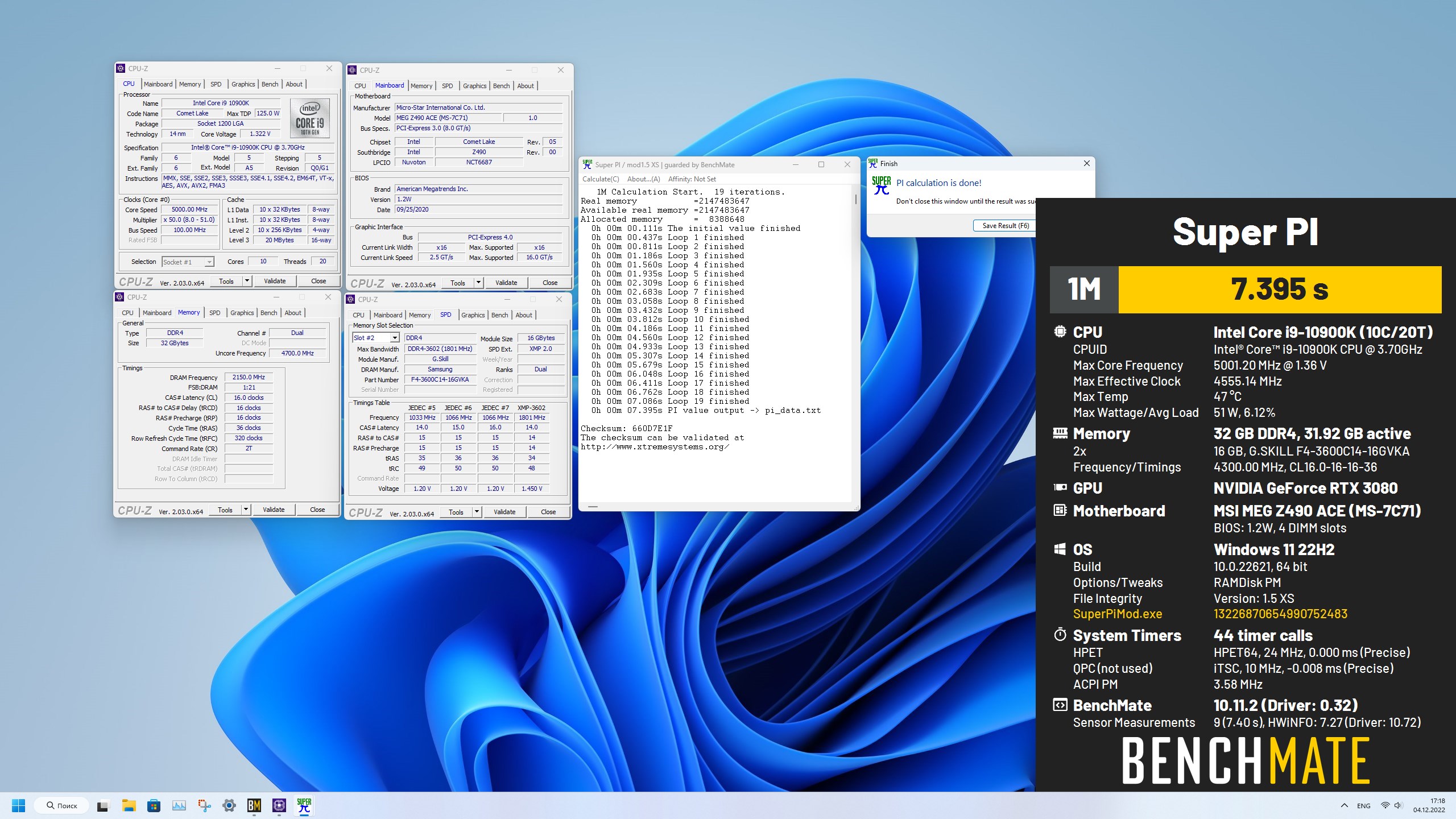Click Validate in CPU-Z Mainboard window
The image size is (1456, 819).
(x=506, y=283)
